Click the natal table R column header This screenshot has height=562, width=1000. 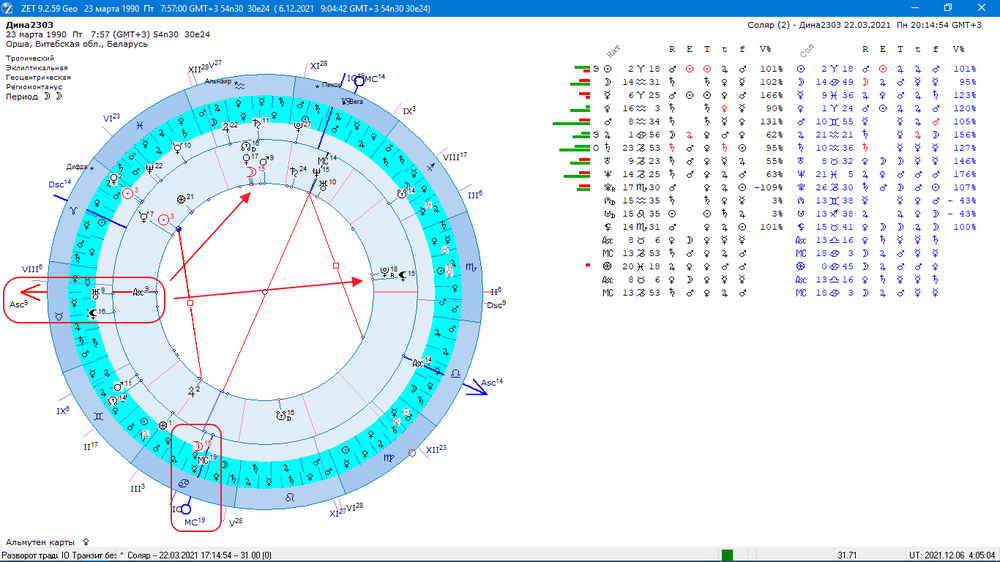[672, 49]
